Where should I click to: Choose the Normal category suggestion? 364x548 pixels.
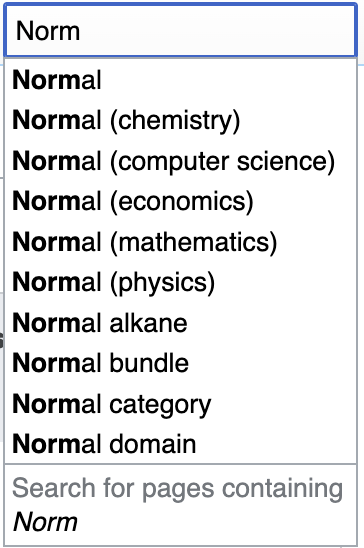pos(181,404)
